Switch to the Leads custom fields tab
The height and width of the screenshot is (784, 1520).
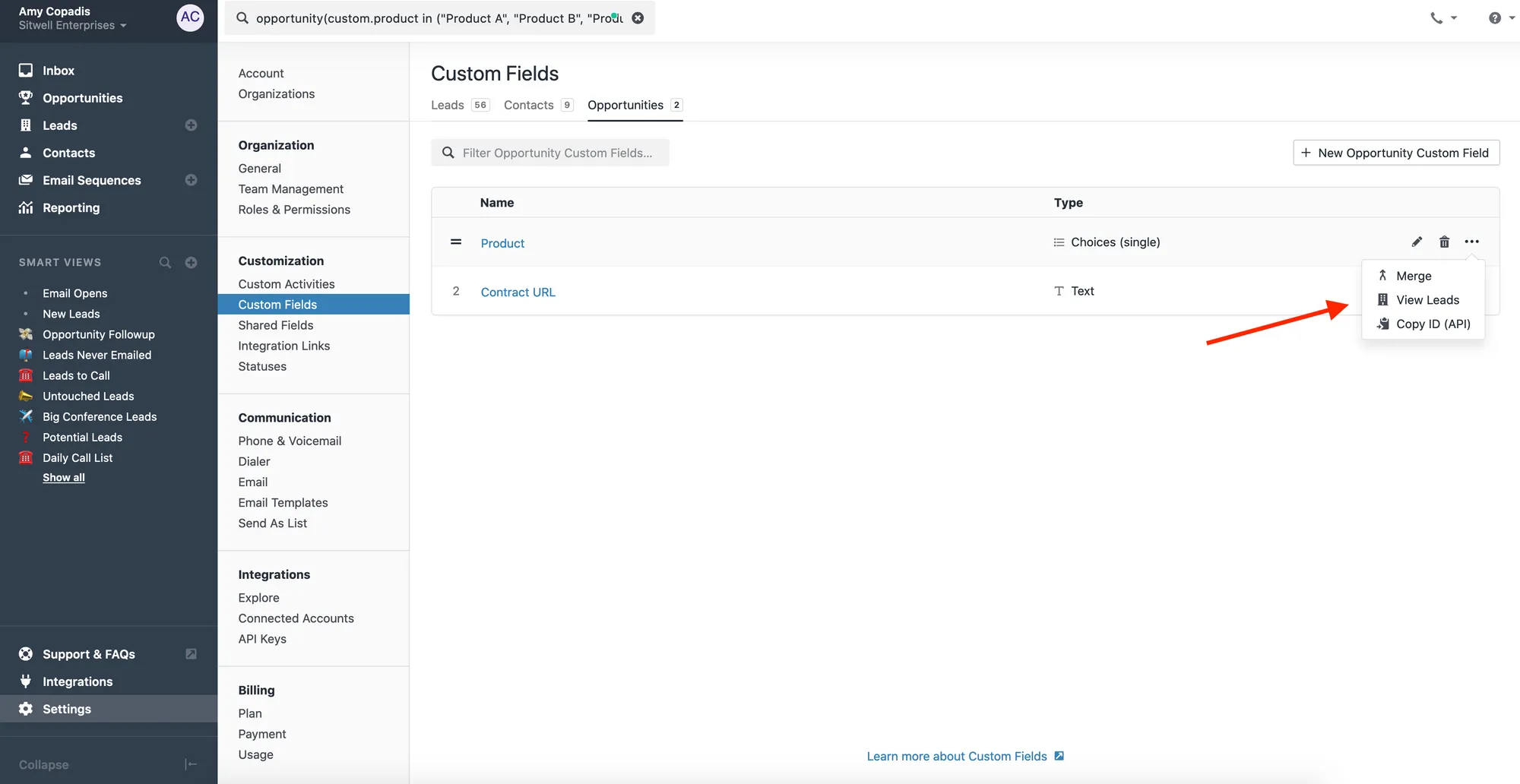448,105
